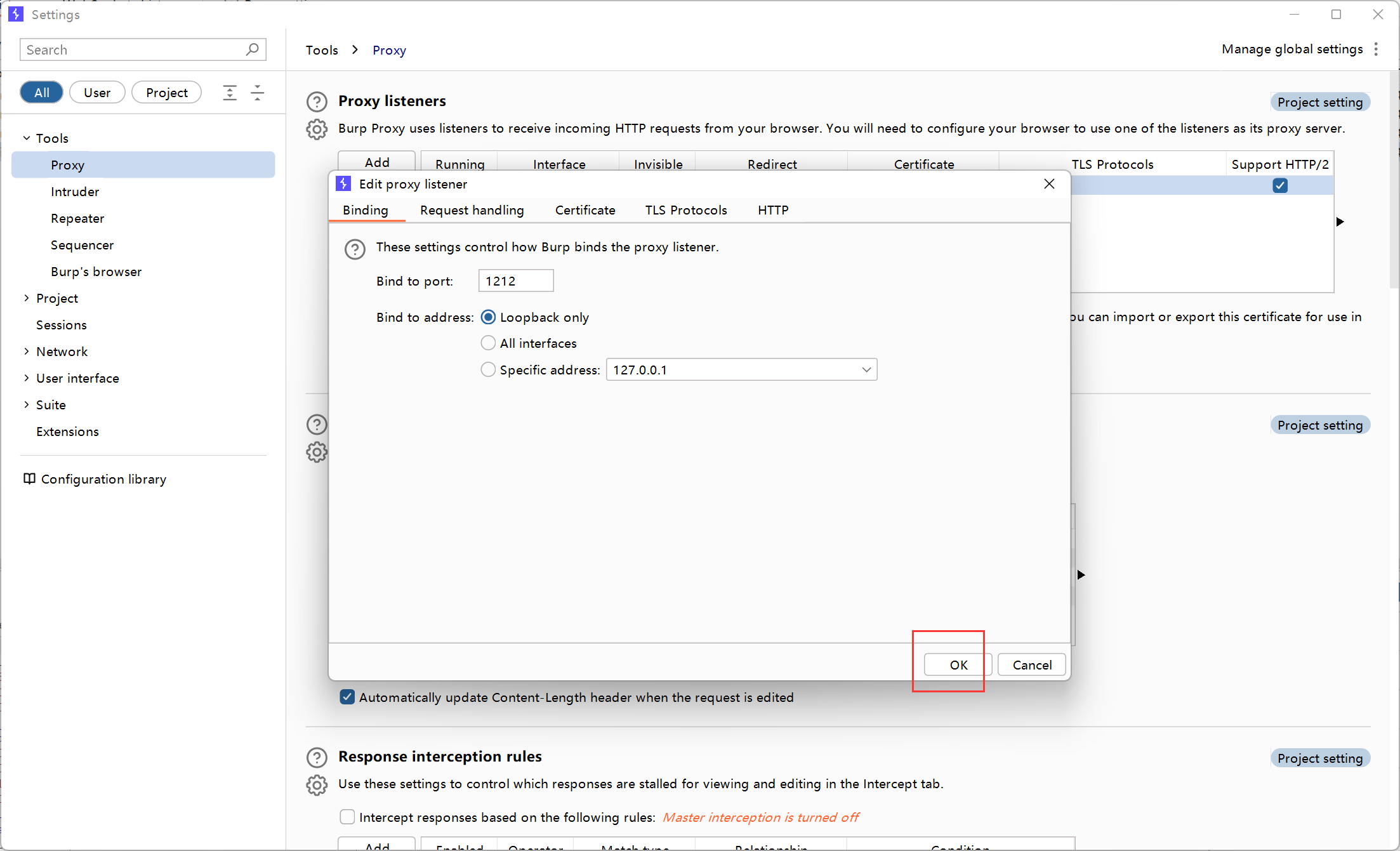
Task: Switch to the TLS Protocols tab
Action: coord(685,210)
